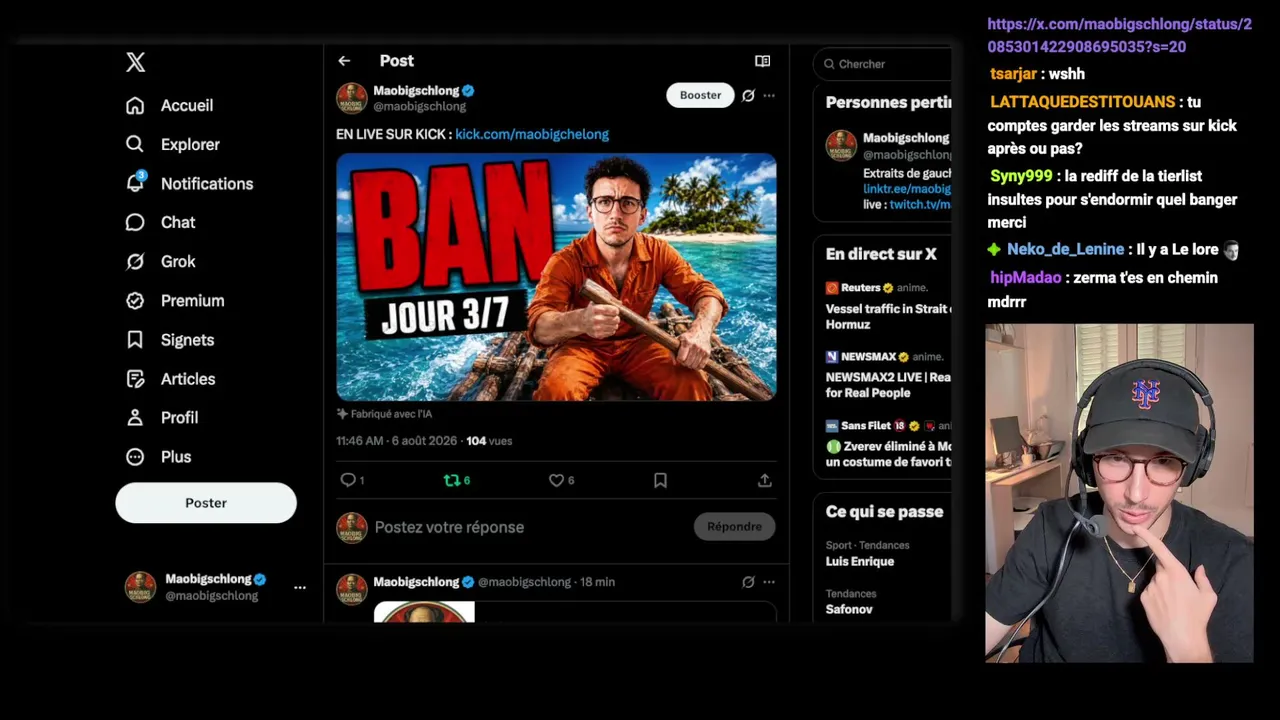Viewport: 1280px width, 720px height.
Task: Click the X logo in the sidebar
Action: tap(136, 62)
